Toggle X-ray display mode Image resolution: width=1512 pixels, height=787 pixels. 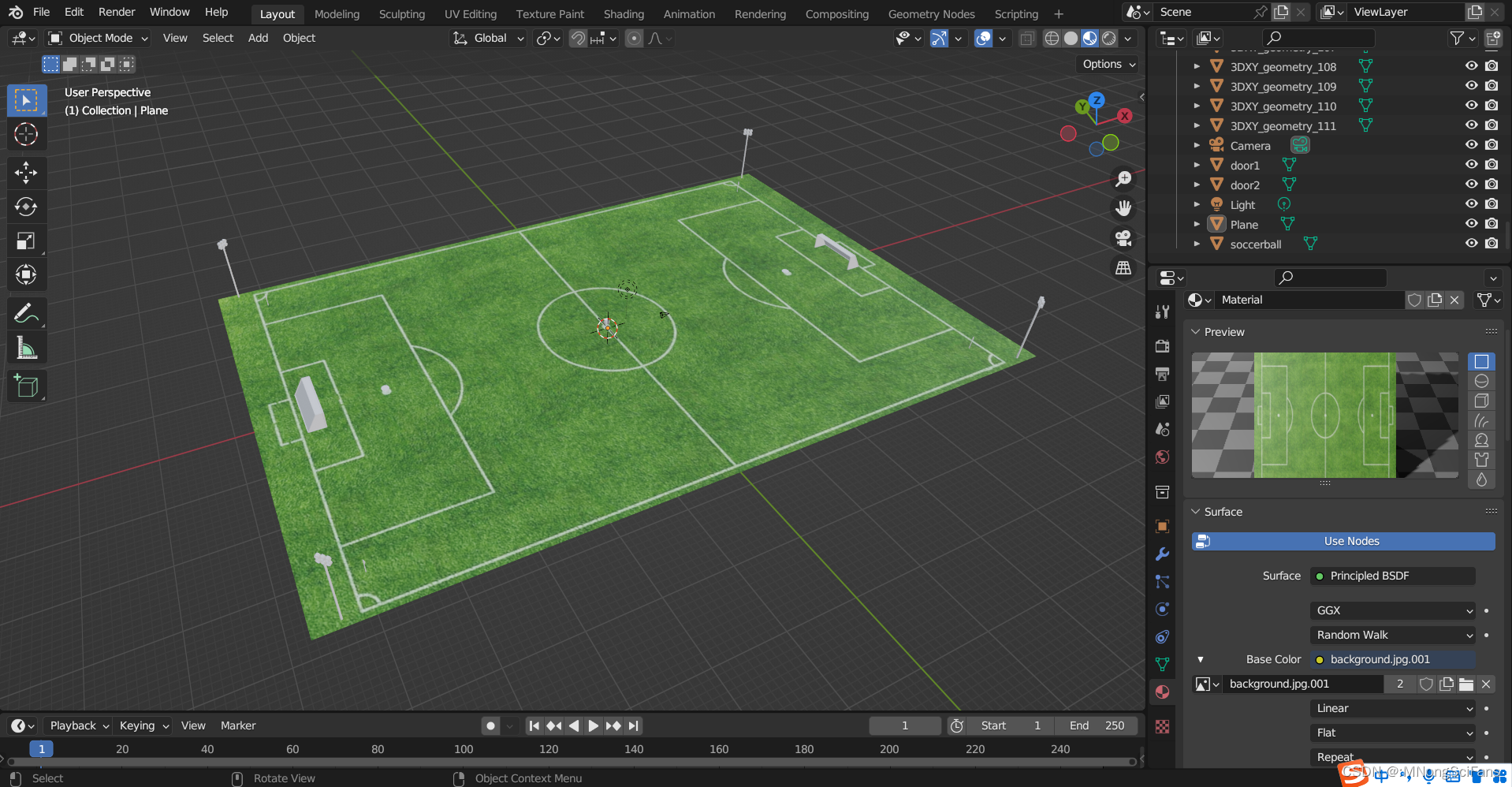pos(1026,38)
